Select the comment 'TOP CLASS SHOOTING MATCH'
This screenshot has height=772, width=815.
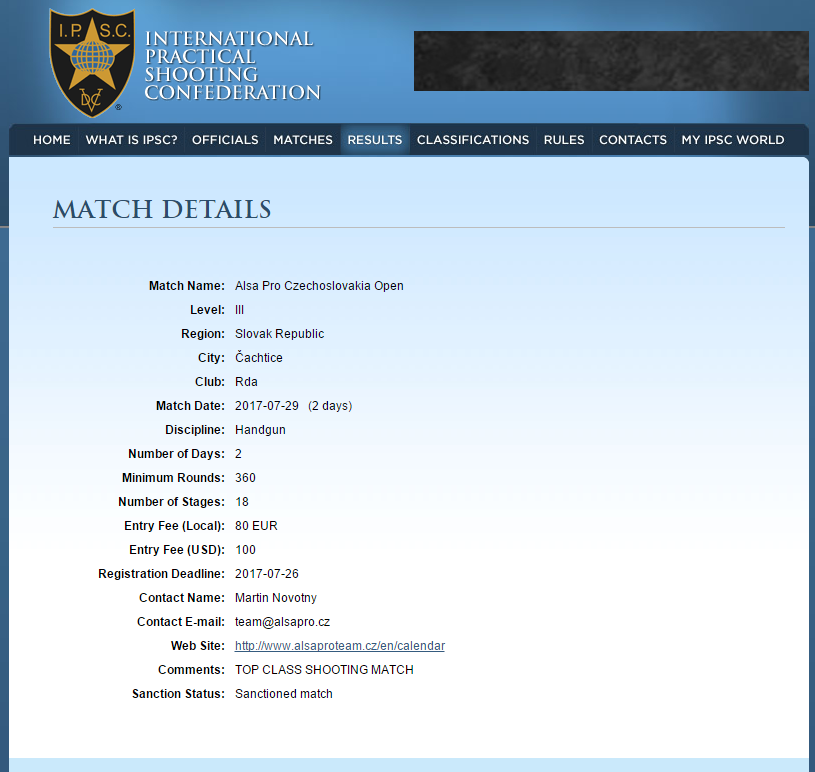[324, 670]
